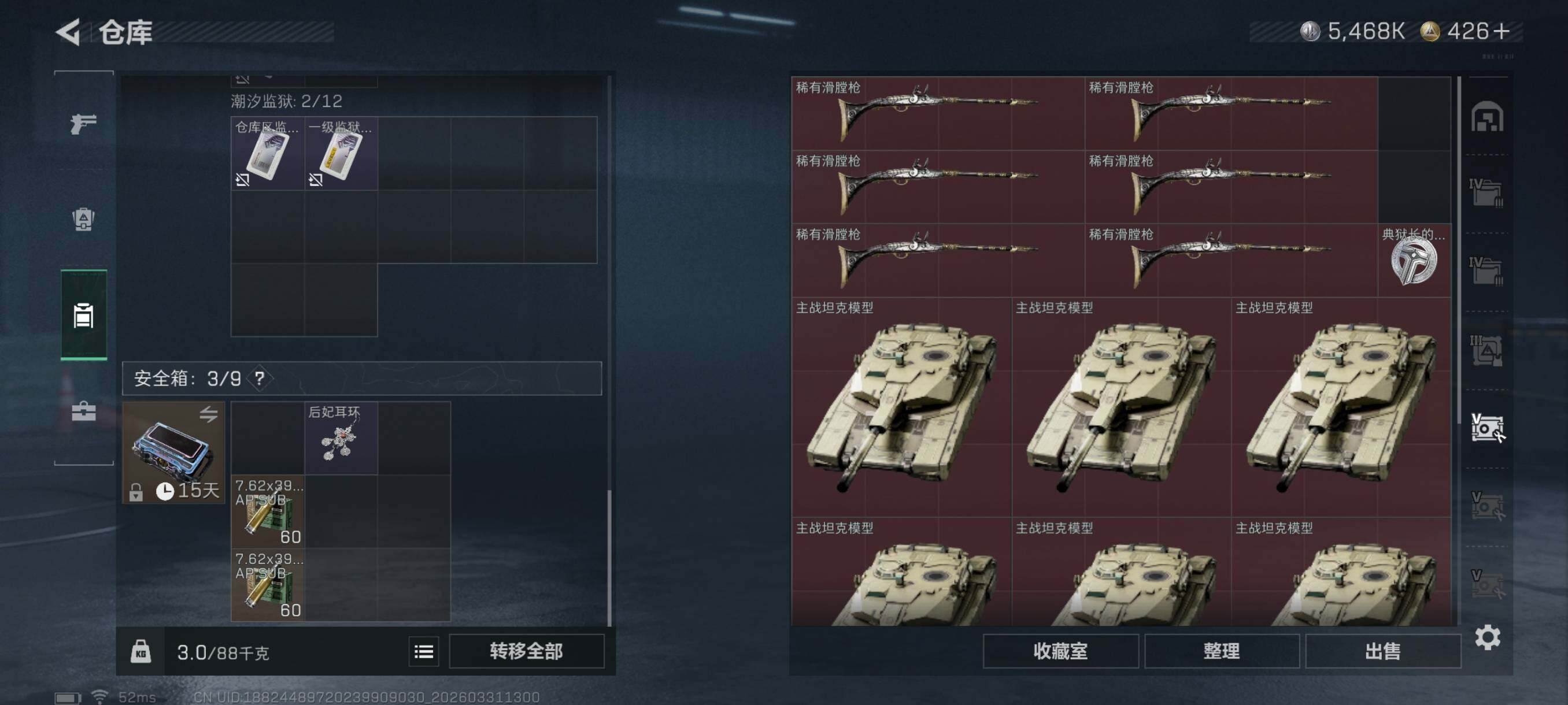
Task: Click the warehouse grid vertical scrollbar
Action: (1459, 250)
